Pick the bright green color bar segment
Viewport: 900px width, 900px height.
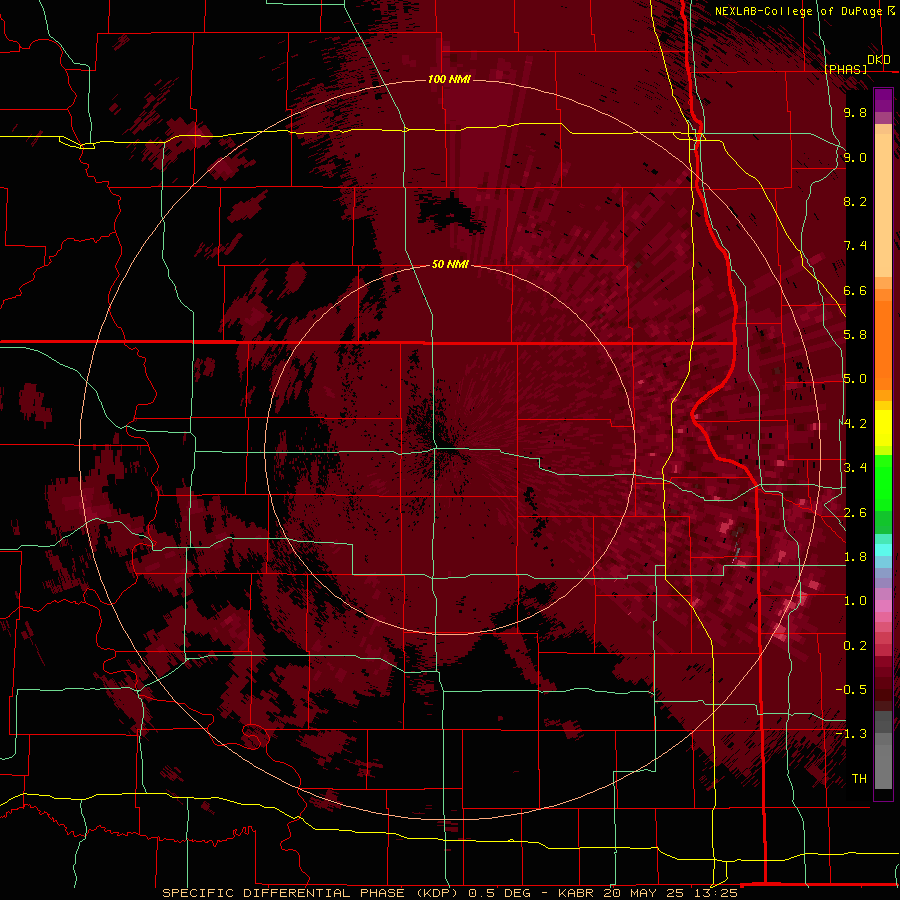pos(883,482)
